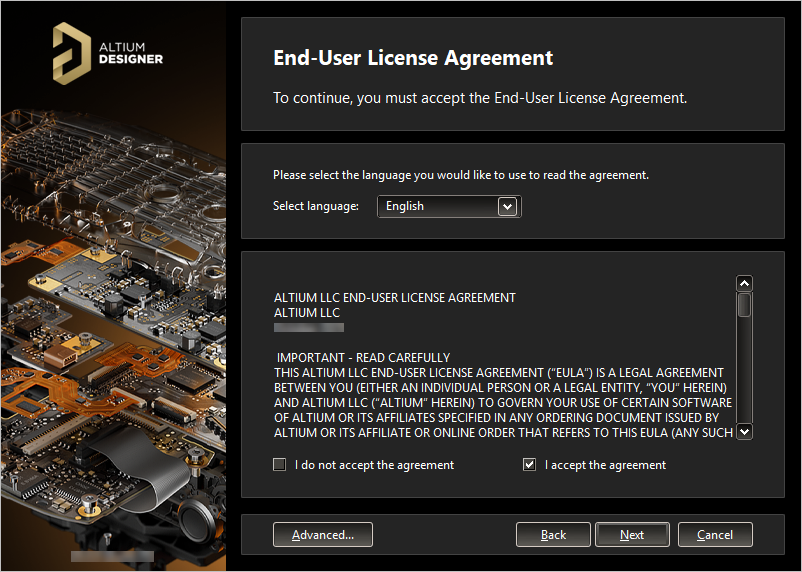Screen dimensions: 802x572
Task: Click the Altium Designer logo icon
Action: point(72,53)
